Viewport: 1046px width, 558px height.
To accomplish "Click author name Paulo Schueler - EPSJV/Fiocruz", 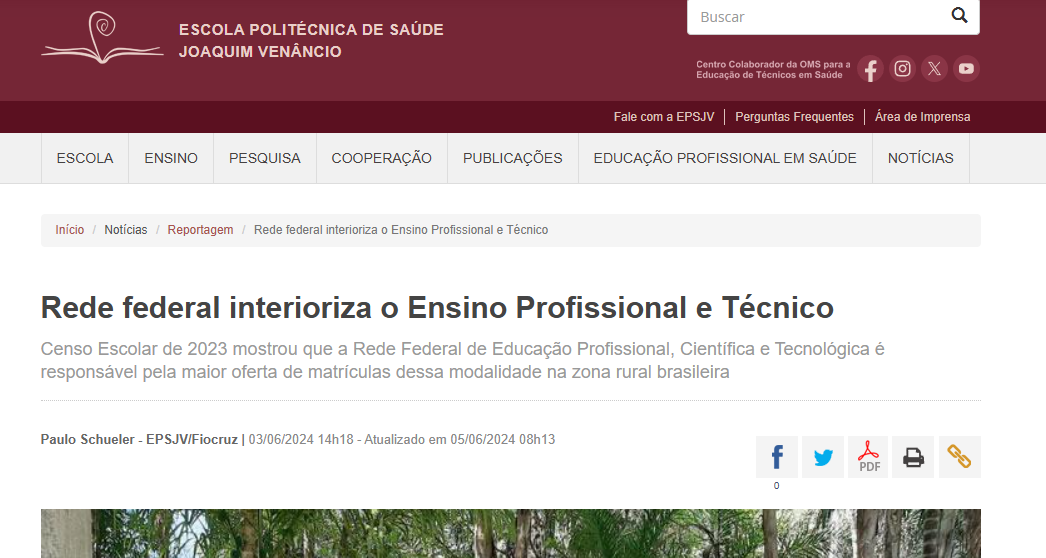I will click(x=139, y=439).
